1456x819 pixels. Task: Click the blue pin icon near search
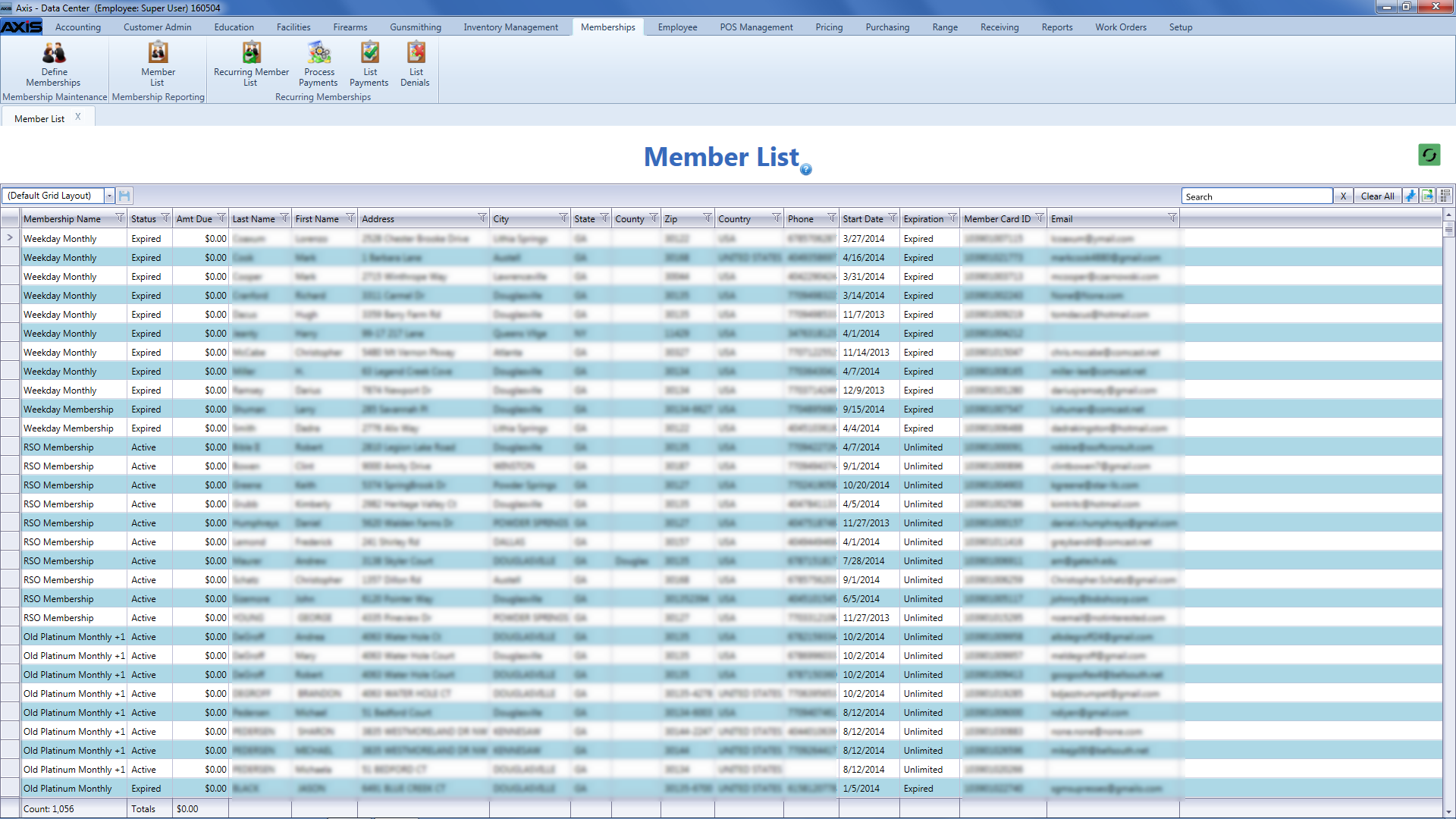click(1410, 196)
